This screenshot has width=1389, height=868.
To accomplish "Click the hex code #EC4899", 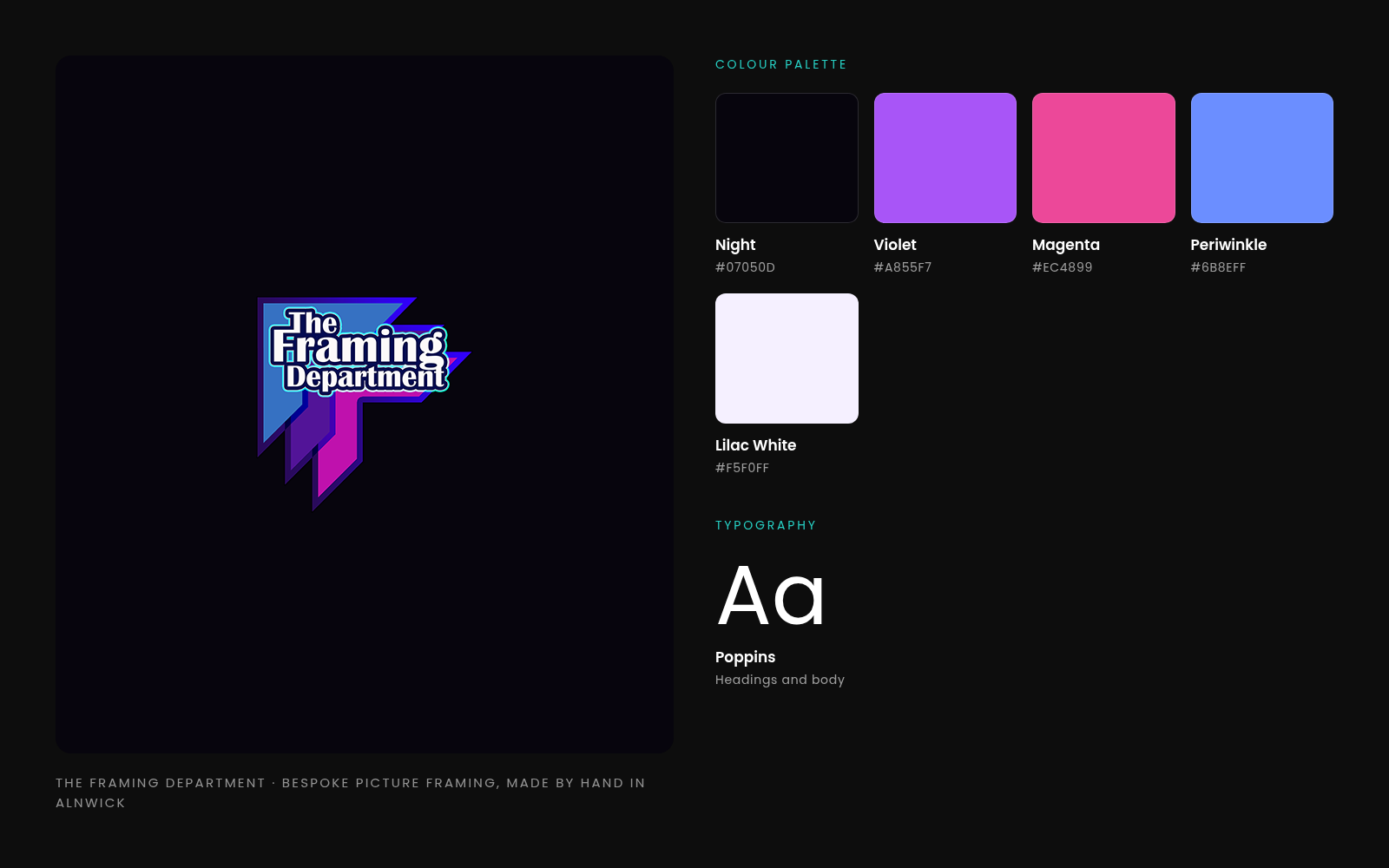I will pos(1063,267).
